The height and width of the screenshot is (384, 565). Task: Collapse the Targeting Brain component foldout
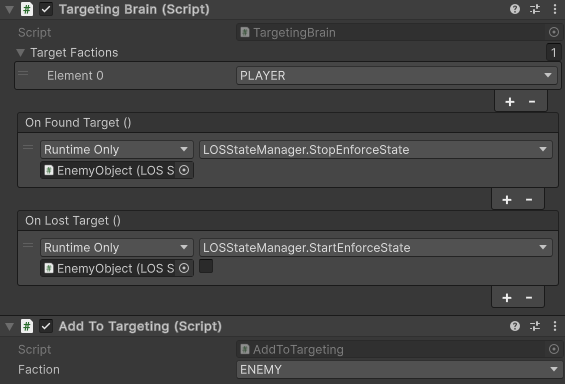(9, 9)
